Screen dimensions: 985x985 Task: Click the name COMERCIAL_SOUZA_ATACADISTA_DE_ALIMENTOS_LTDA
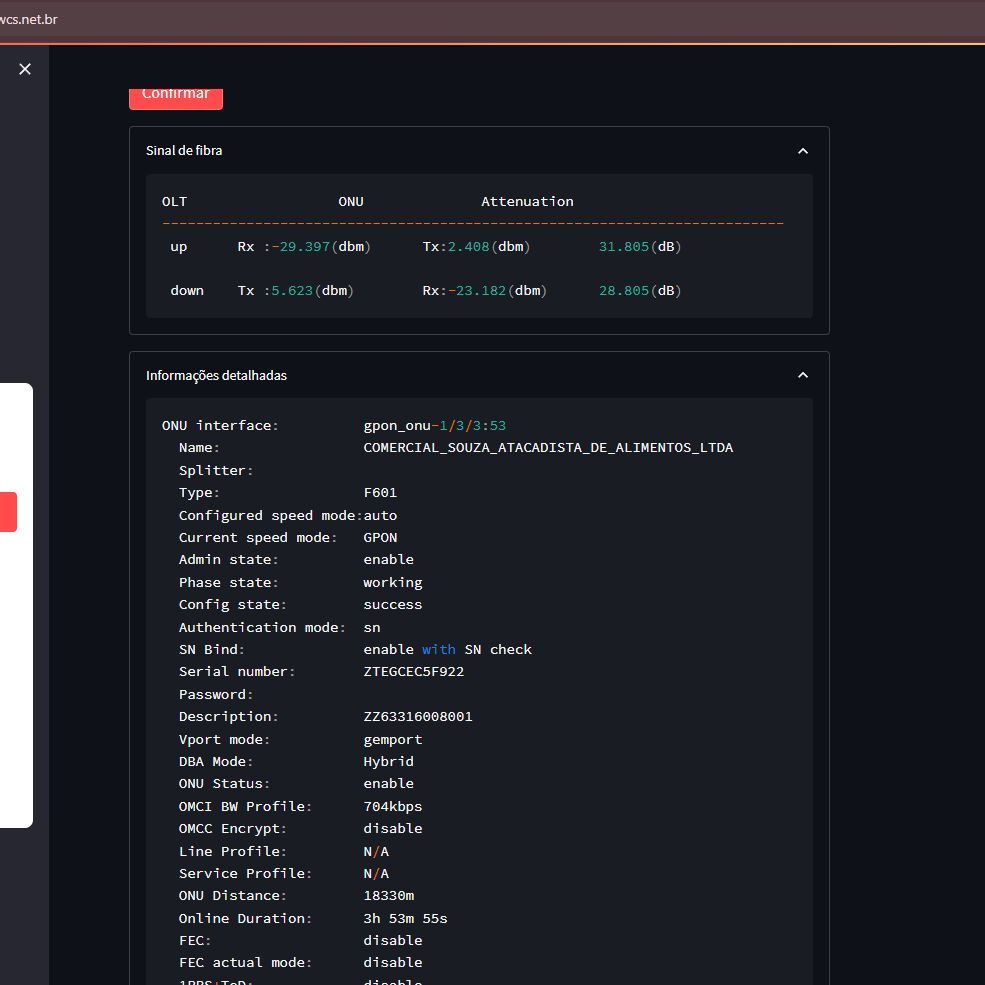click(x=548, y=447)
